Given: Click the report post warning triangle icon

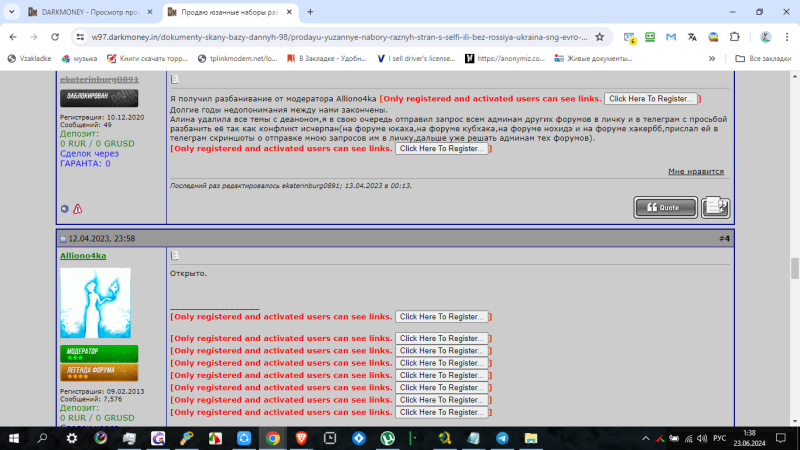Looking at the screenshot, I should click(x=78, y=209).
